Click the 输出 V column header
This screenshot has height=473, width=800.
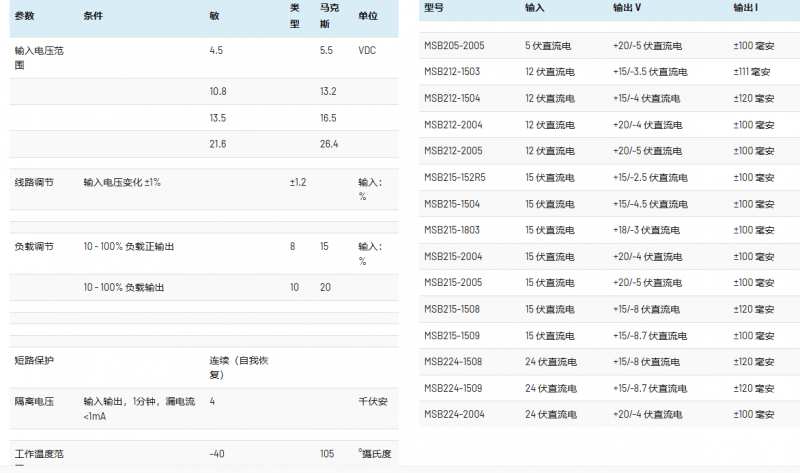click(627, 8)
